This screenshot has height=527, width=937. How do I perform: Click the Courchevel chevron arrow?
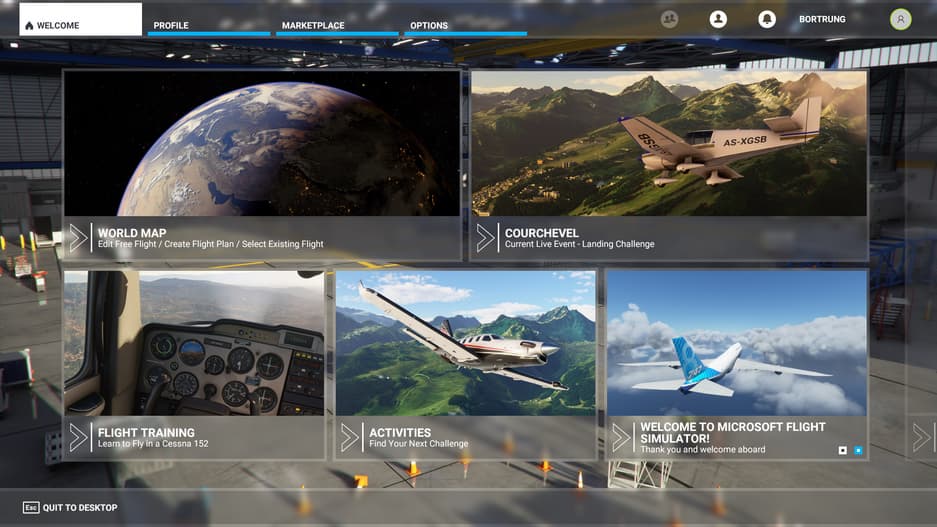pos(485,238)
